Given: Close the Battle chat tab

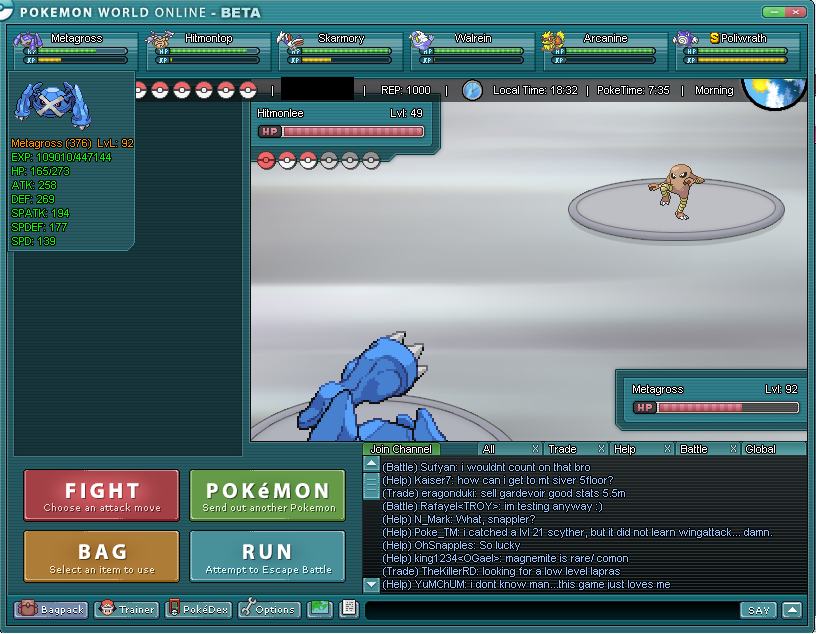Looking at the screenshot, I should click(x=733, y=449).
